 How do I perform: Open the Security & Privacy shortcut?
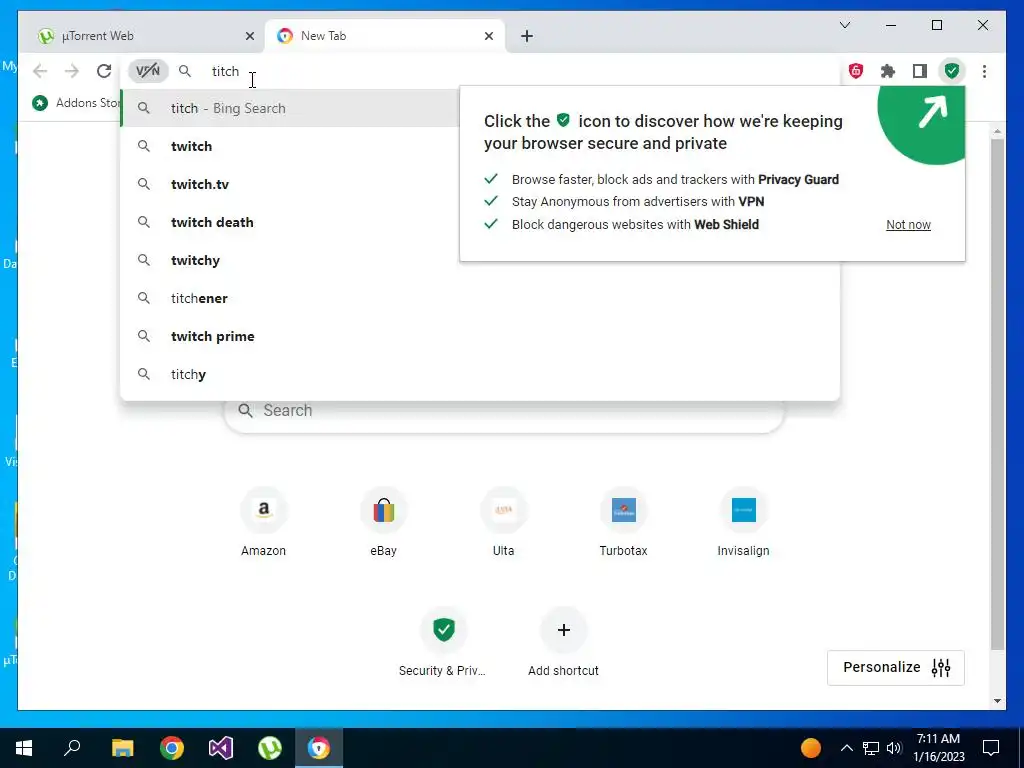443,643
